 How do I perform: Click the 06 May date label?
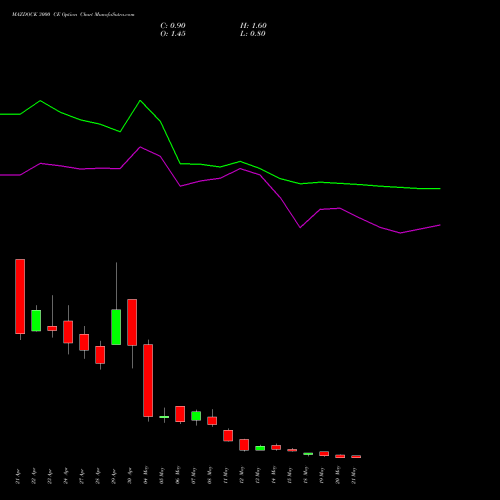pyautogui.click(x=178, y=475)
